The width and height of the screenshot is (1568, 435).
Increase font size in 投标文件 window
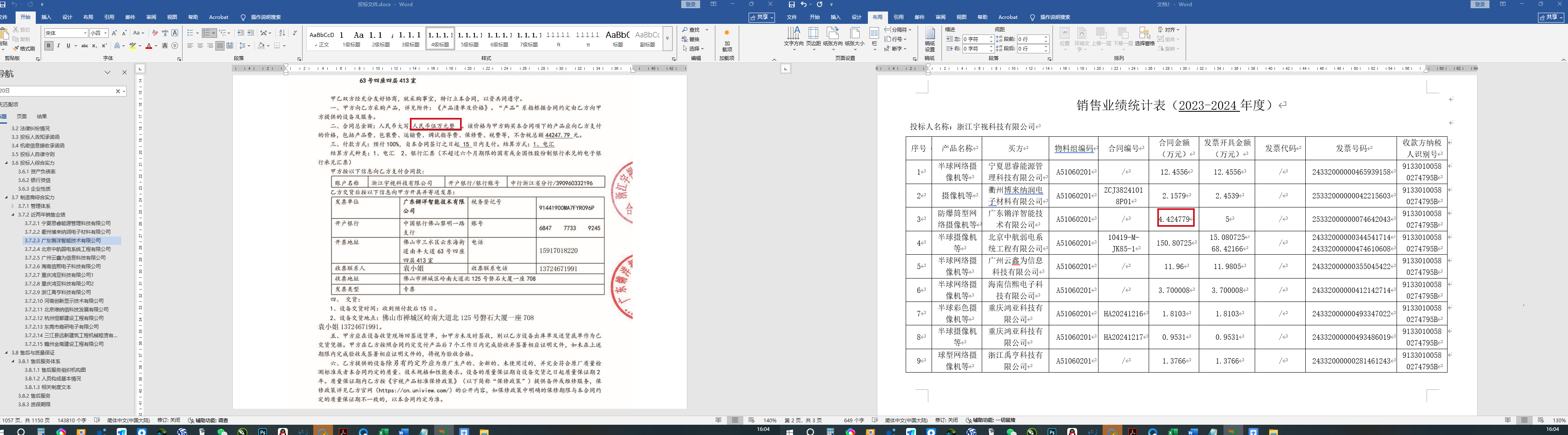point(114,33)
